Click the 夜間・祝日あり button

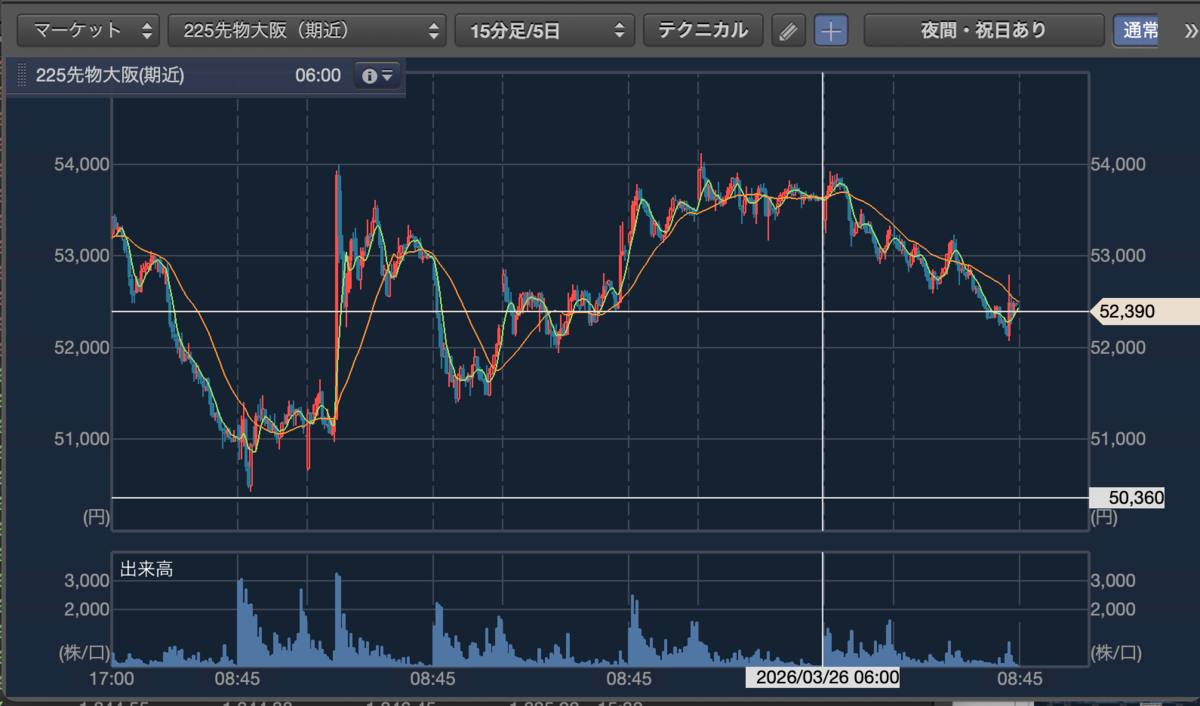point(984,30)
